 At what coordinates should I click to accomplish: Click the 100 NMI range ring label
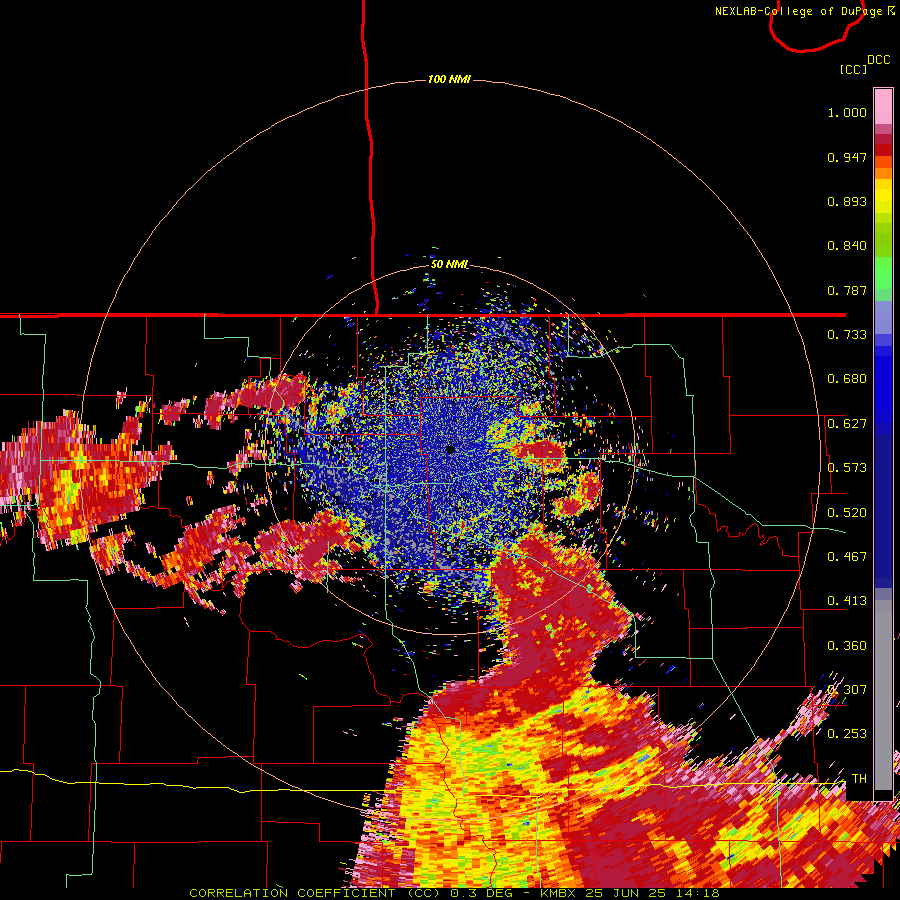449,79
